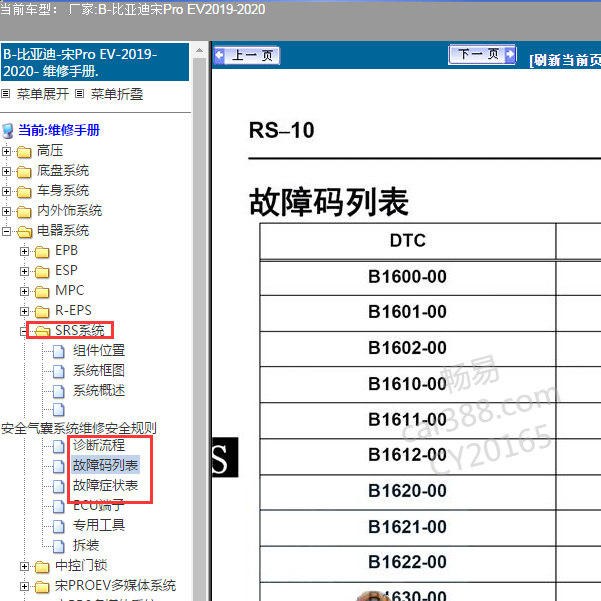Viewport: 601px width, 601px height.
Task: Click 菜单折叠 to collapse all menus
Action: pyautogui.click(x=117, y=94)
